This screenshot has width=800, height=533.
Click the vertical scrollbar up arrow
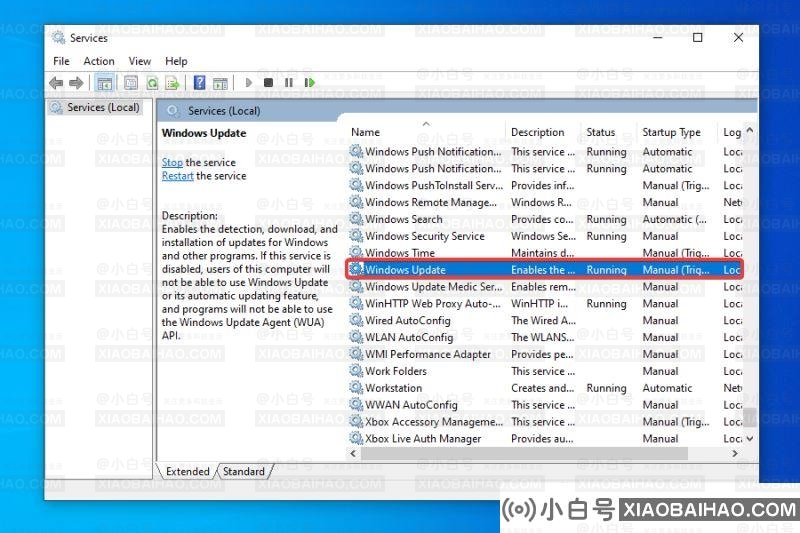tap(749, 130)
